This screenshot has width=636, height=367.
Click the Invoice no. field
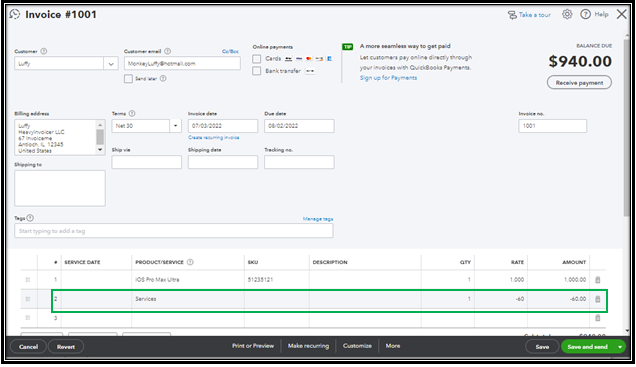click(552, 126)
